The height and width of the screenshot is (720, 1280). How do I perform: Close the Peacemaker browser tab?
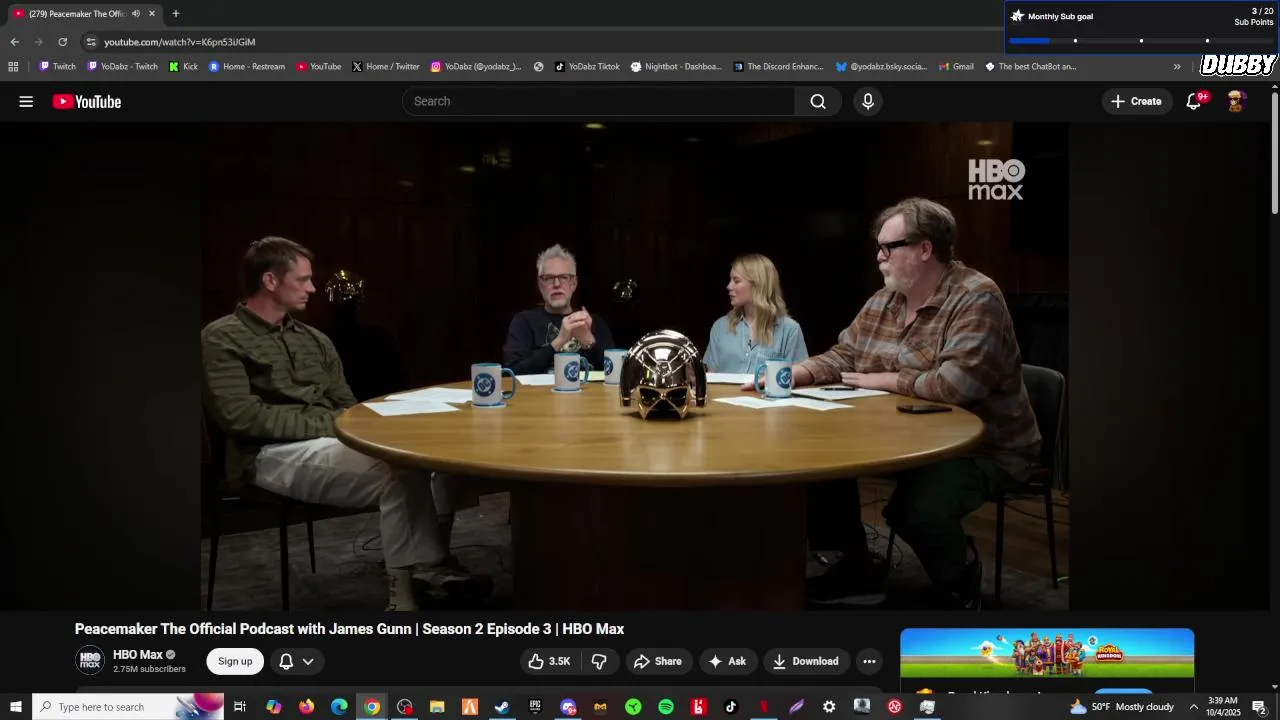tap(152, 14)
